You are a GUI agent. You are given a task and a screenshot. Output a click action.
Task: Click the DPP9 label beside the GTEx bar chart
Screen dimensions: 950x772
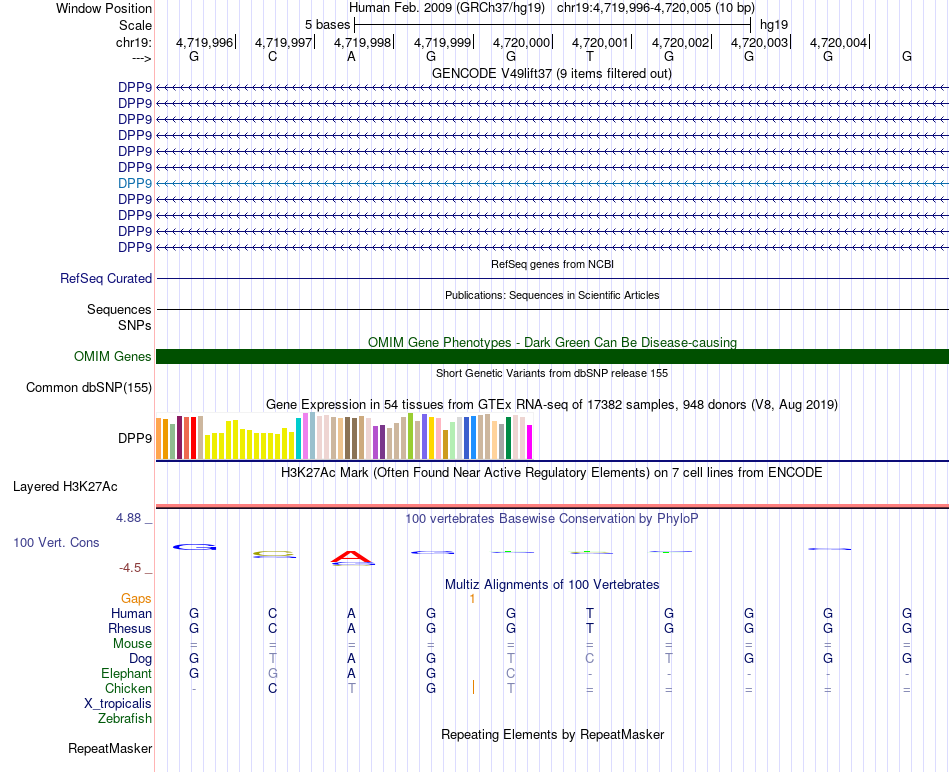point(135,438)
